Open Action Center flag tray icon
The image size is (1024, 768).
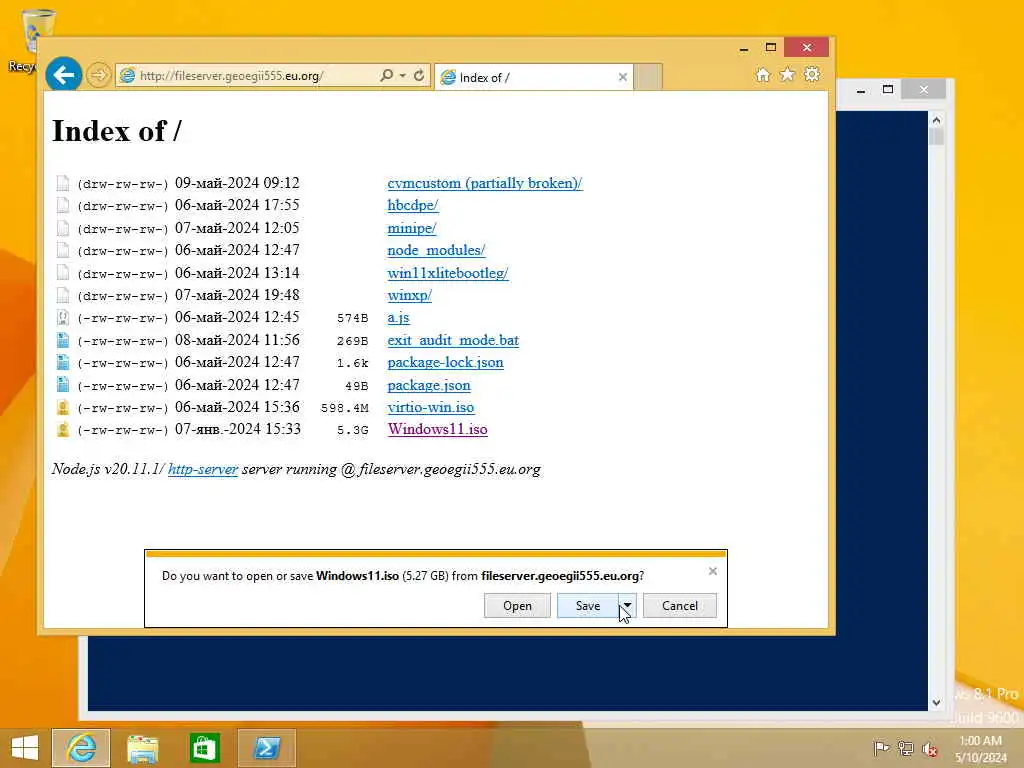click(881, 748)
